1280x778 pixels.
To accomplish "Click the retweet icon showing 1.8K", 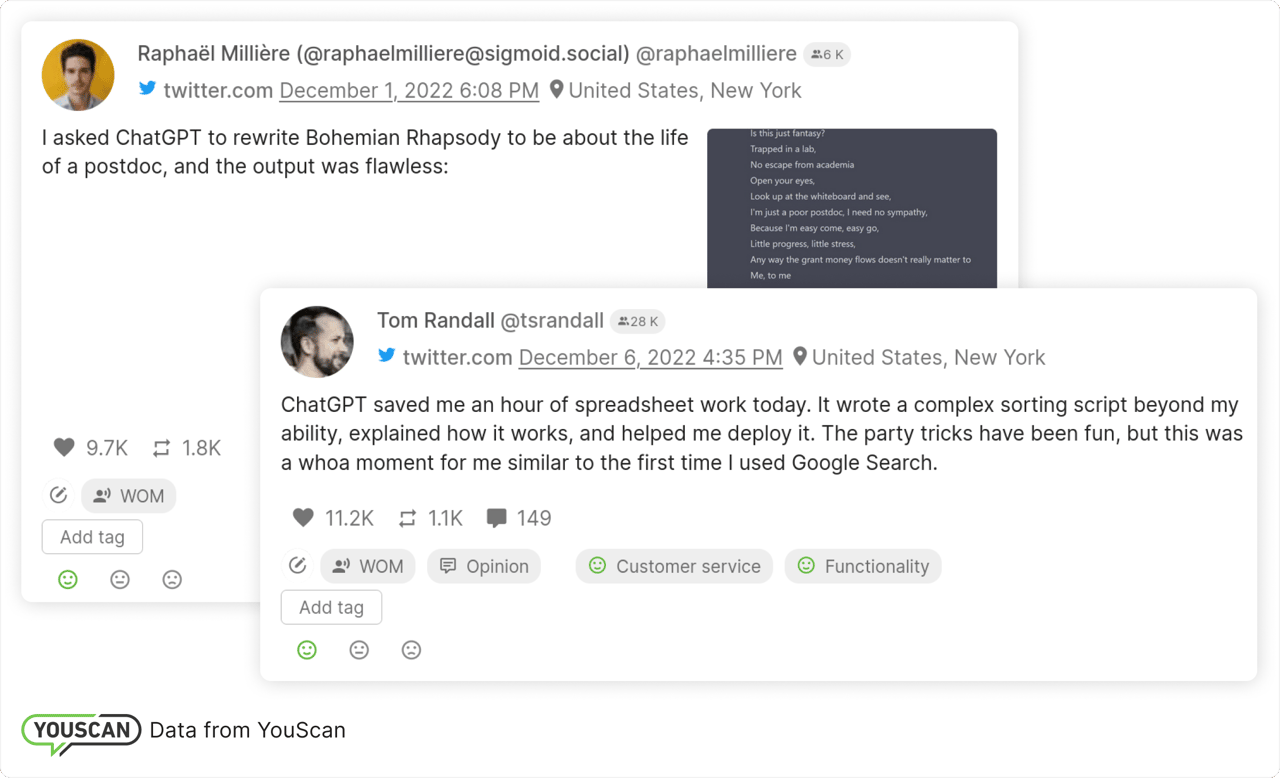I will [x=161, y=448].
